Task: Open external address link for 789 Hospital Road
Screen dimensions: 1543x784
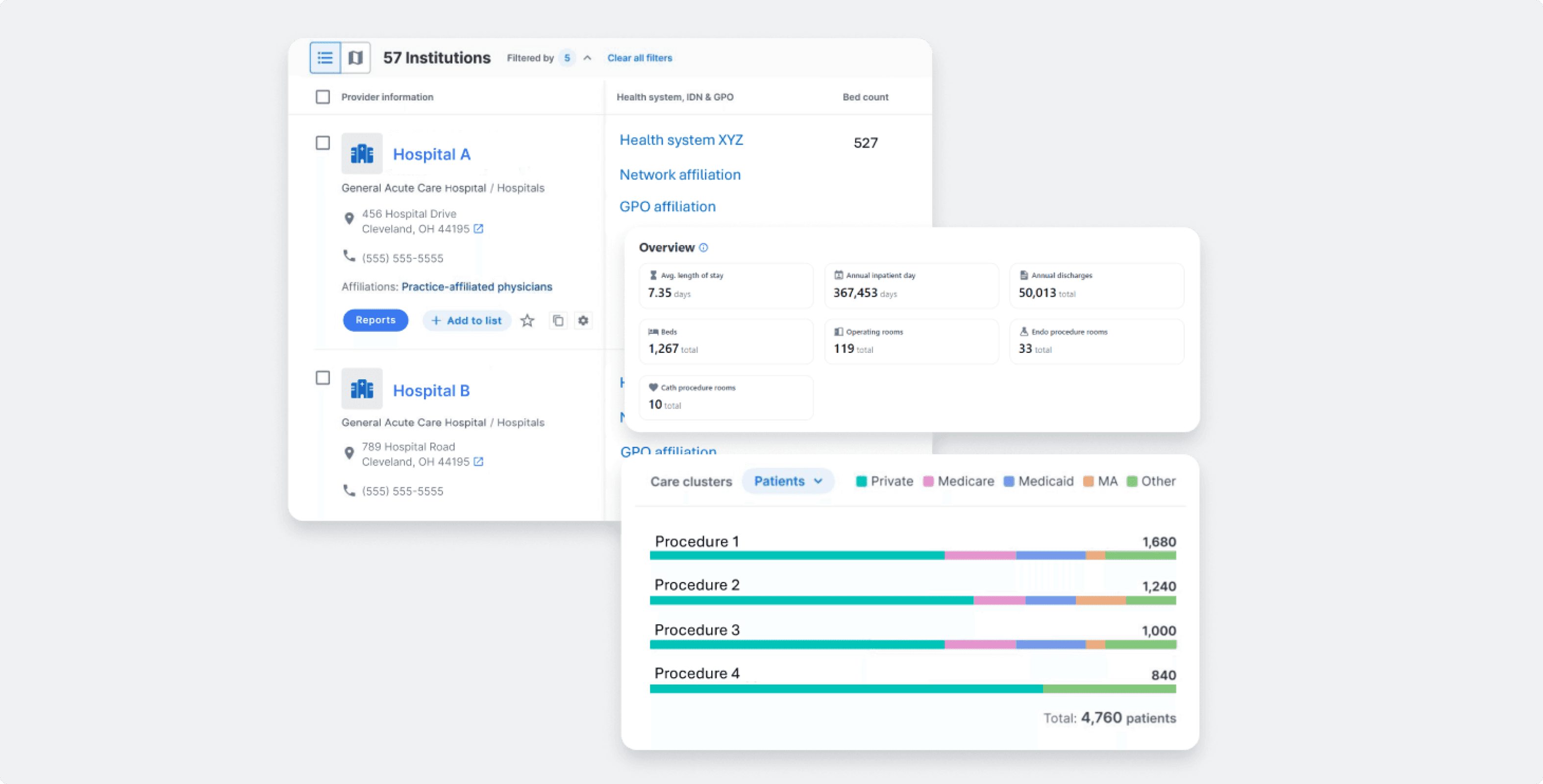Action: (x=478, y=462)
